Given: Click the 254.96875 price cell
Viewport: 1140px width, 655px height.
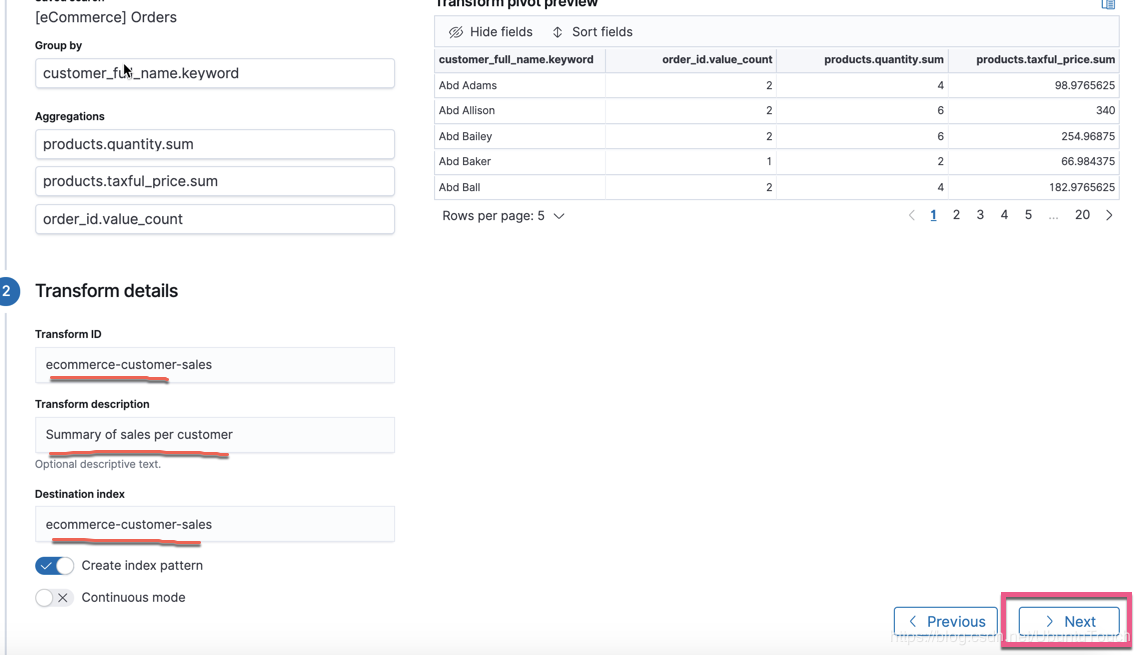Looking at the screenshot, I should (1034, 136).
